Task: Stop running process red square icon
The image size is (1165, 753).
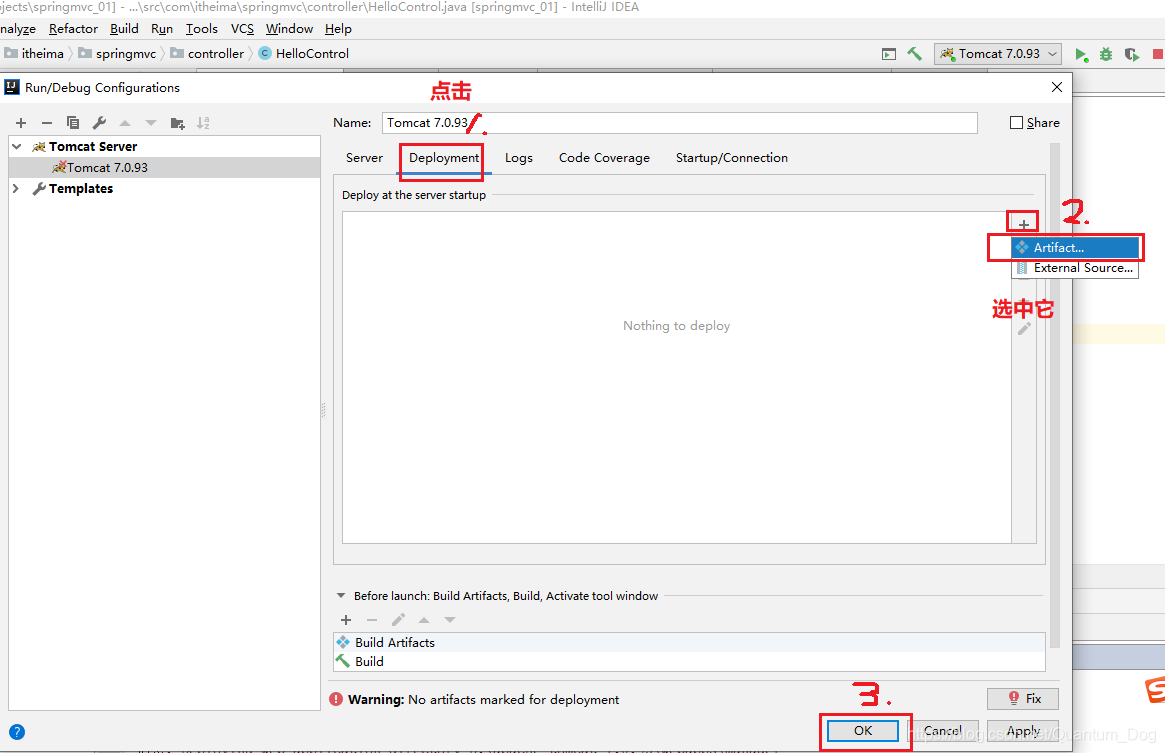Action: (x=1158, y=54)
